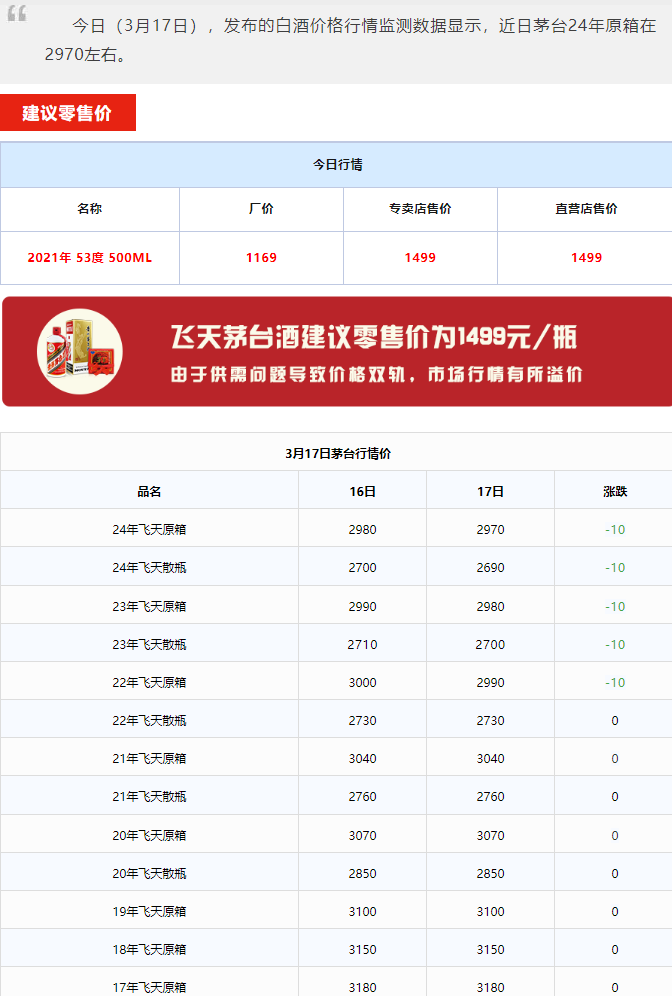672x996 pixels.
Task: Select the 1169 factory price cell
Action: coord(261,258)
